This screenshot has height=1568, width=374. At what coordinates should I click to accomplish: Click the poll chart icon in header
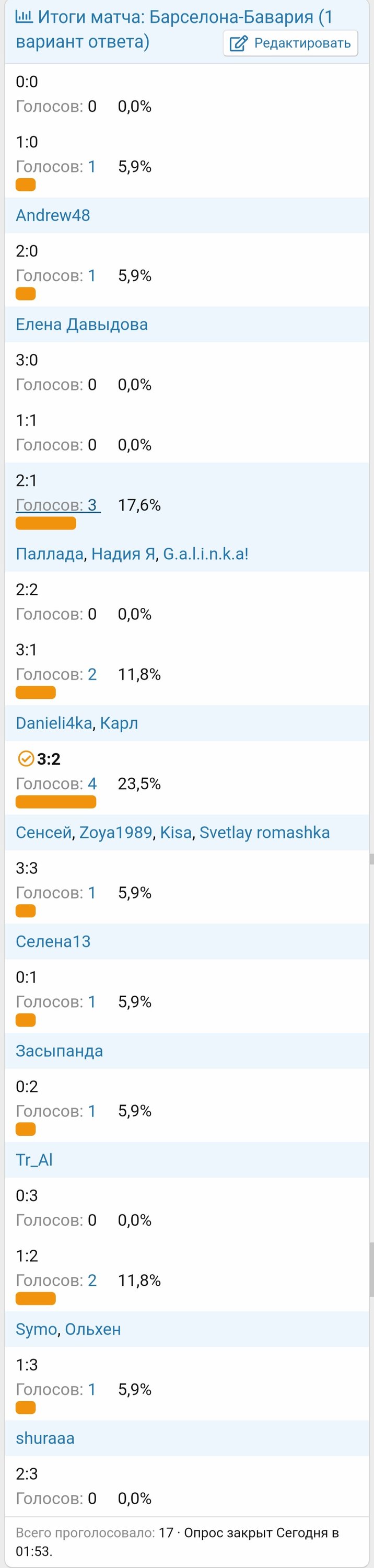pyautogui.click(x=24, y=16)
